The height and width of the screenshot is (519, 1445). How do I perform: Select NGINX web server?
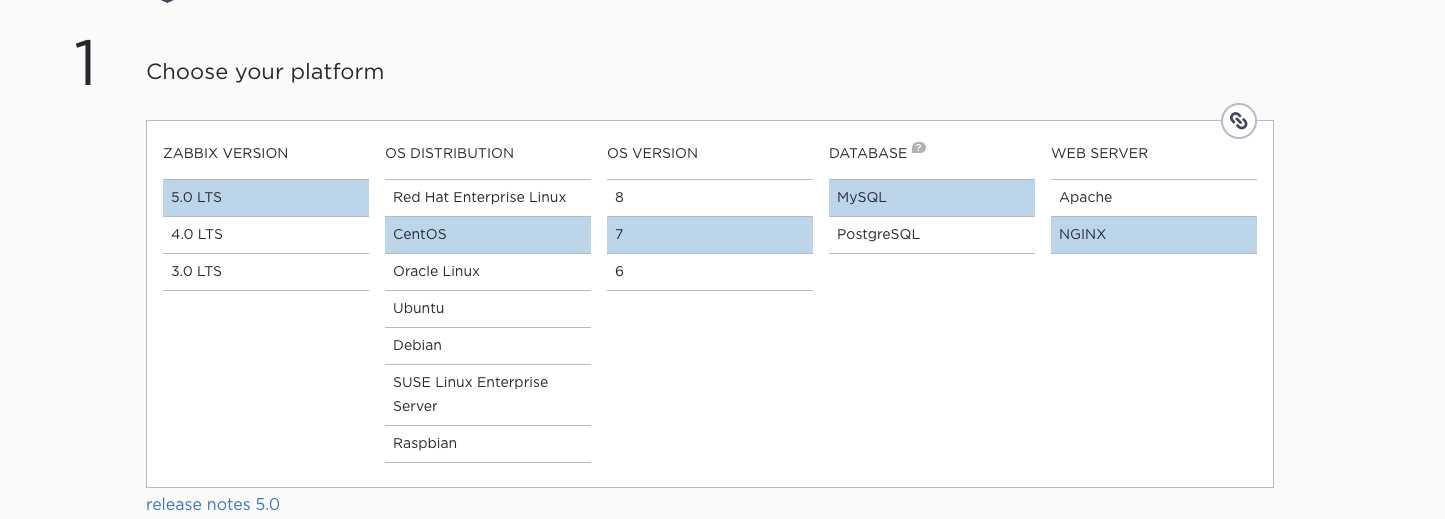pos(1154,235)
